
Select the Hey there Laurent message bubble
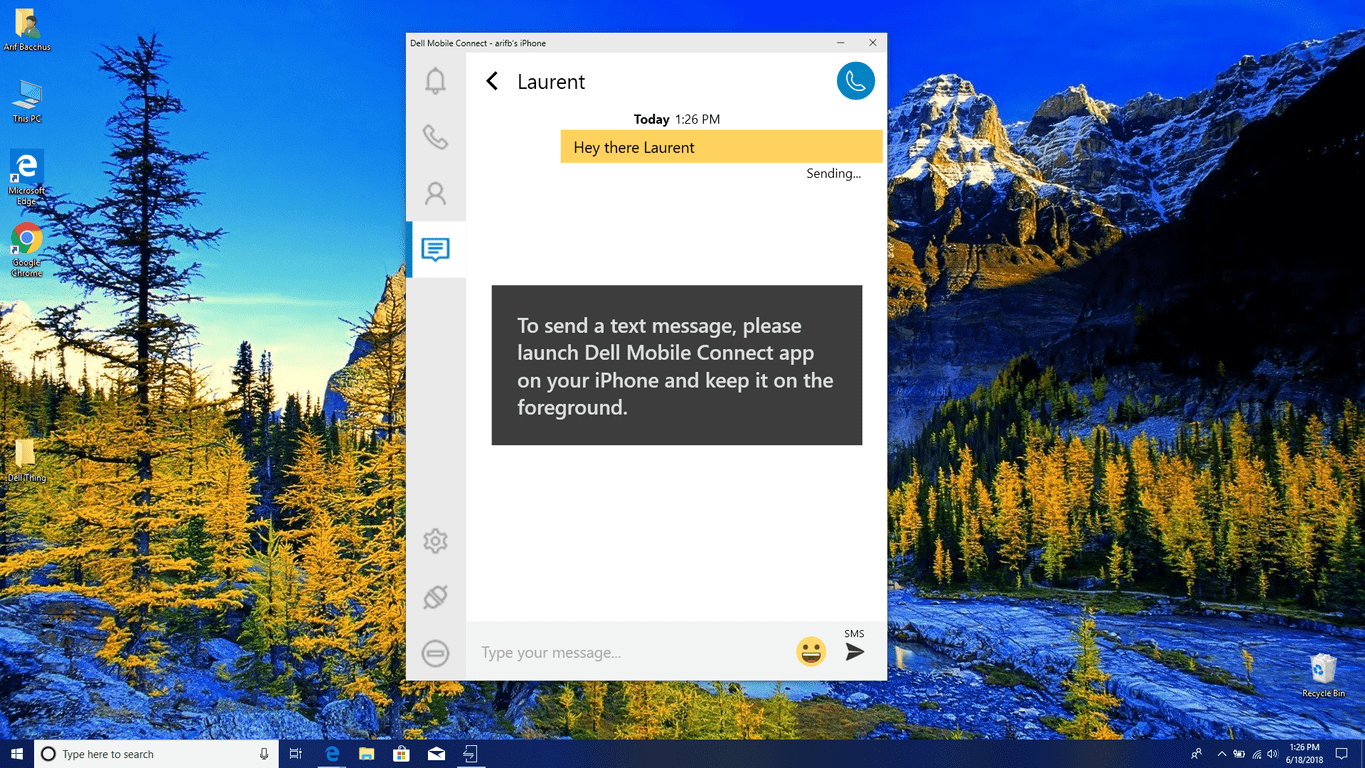click(720, 147)
